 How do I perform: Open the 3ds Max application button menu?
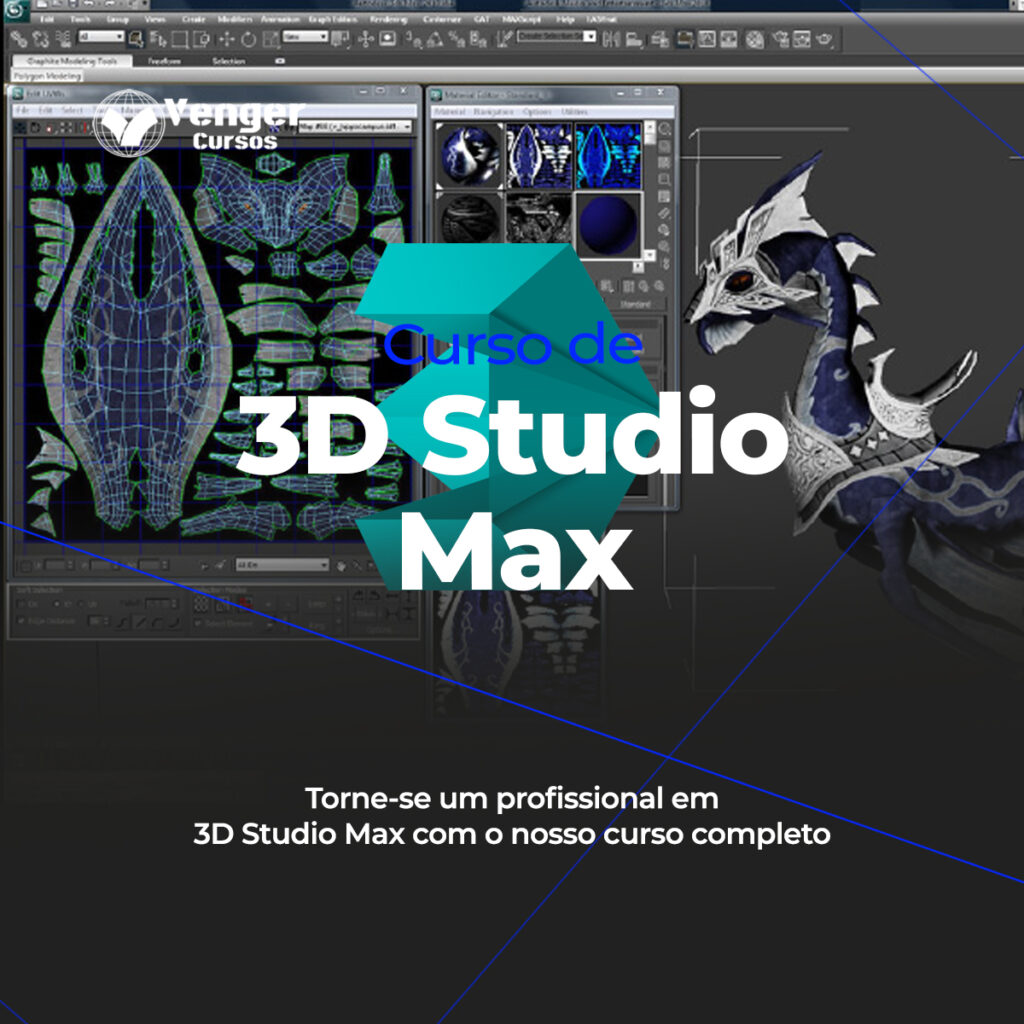coord(14,10)
